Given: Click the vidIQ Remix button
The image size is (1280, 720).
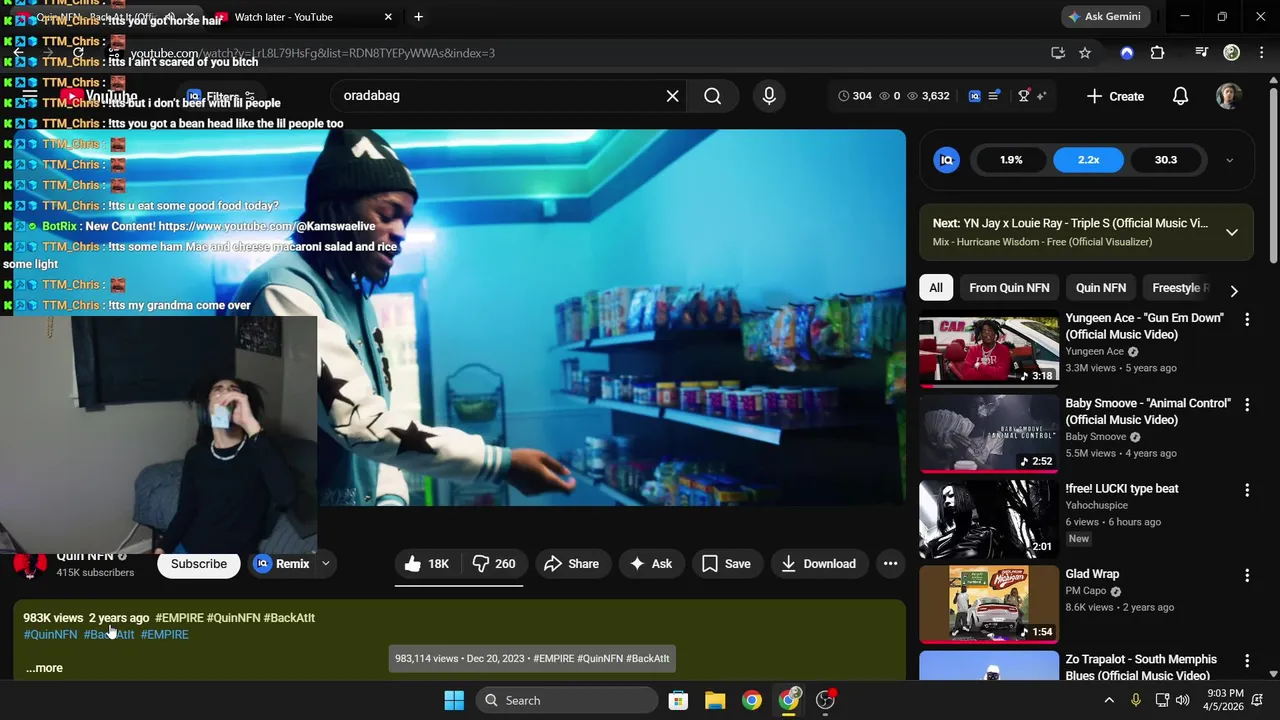Looking at the screenshot, I should coord(282,564).
